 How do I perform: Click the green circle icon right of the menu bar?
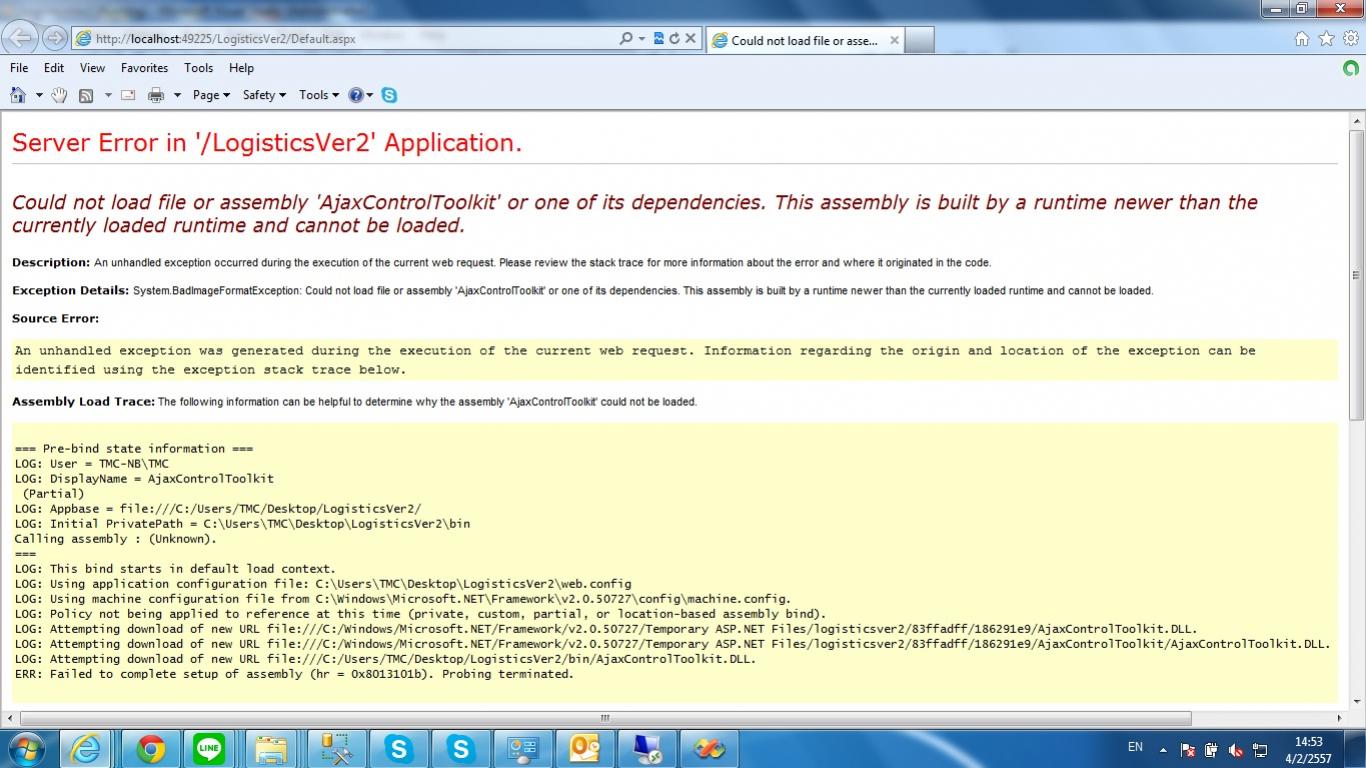[1351, 68]
